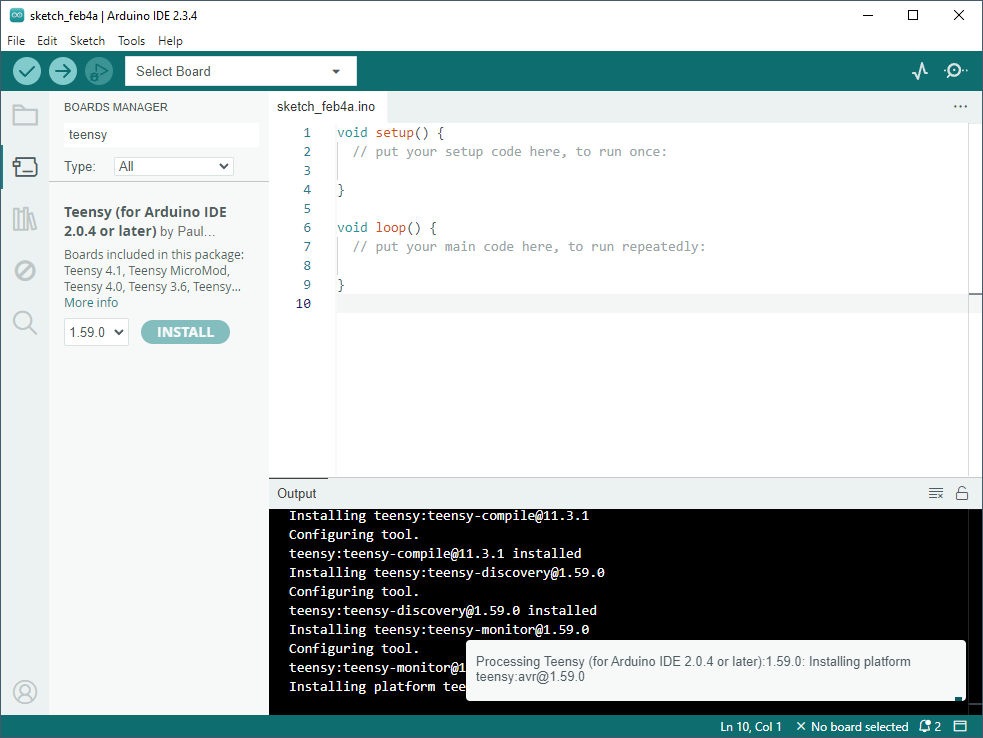Screen dimensions: 983x738
Task: Click 'Installing teensy:teensy-discovery@1.59.0' output line
Action: pyautogui.click(x=446, y=572)
